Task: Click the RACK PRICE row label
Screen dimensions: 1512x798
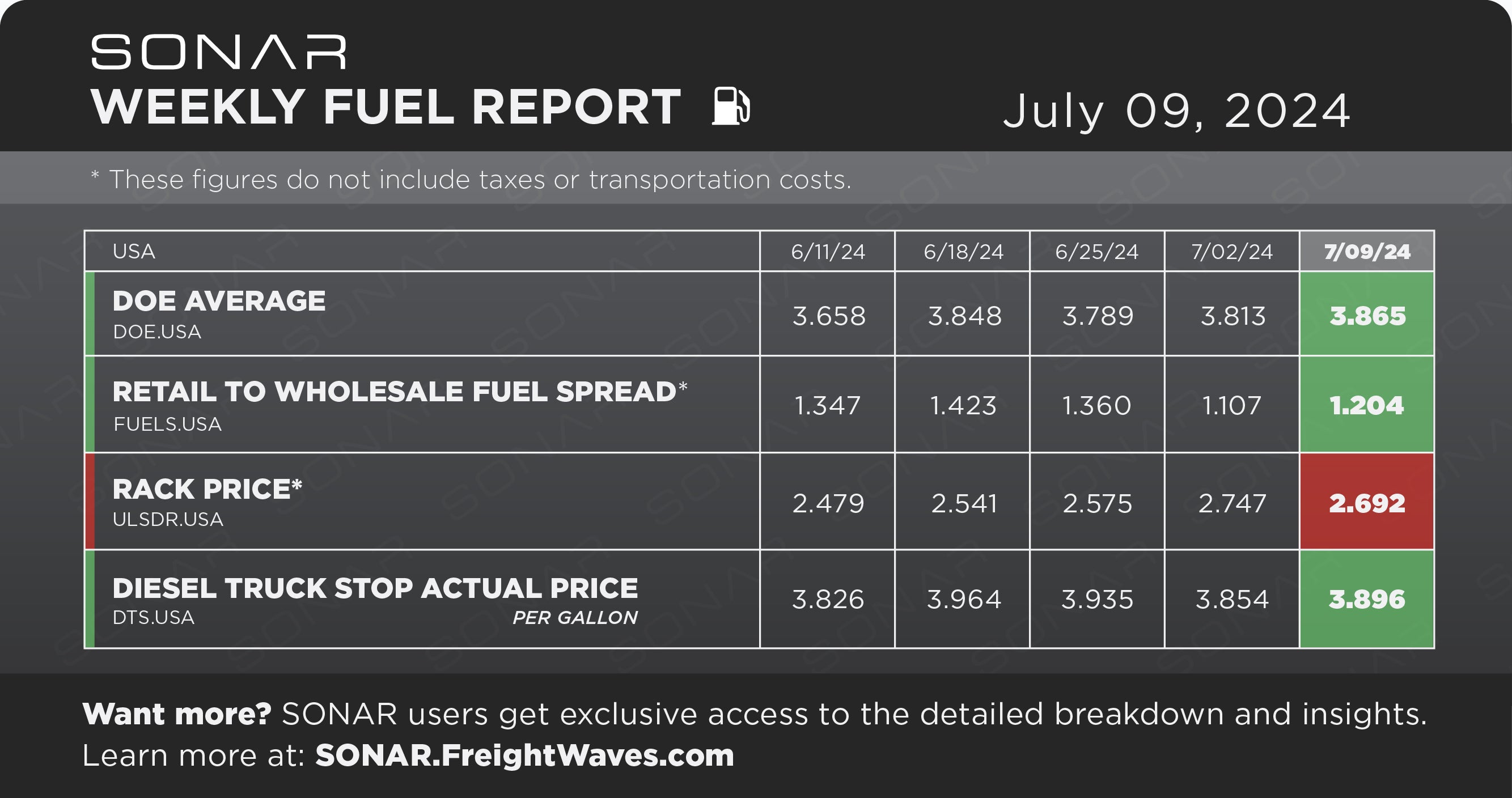Action: click(x=207, y=489)
